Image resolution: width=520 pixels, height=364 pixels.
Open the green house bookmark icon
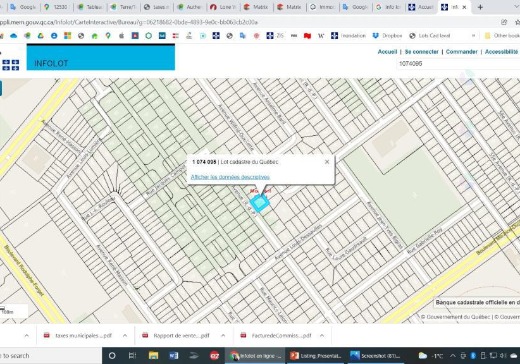[95, 36]
